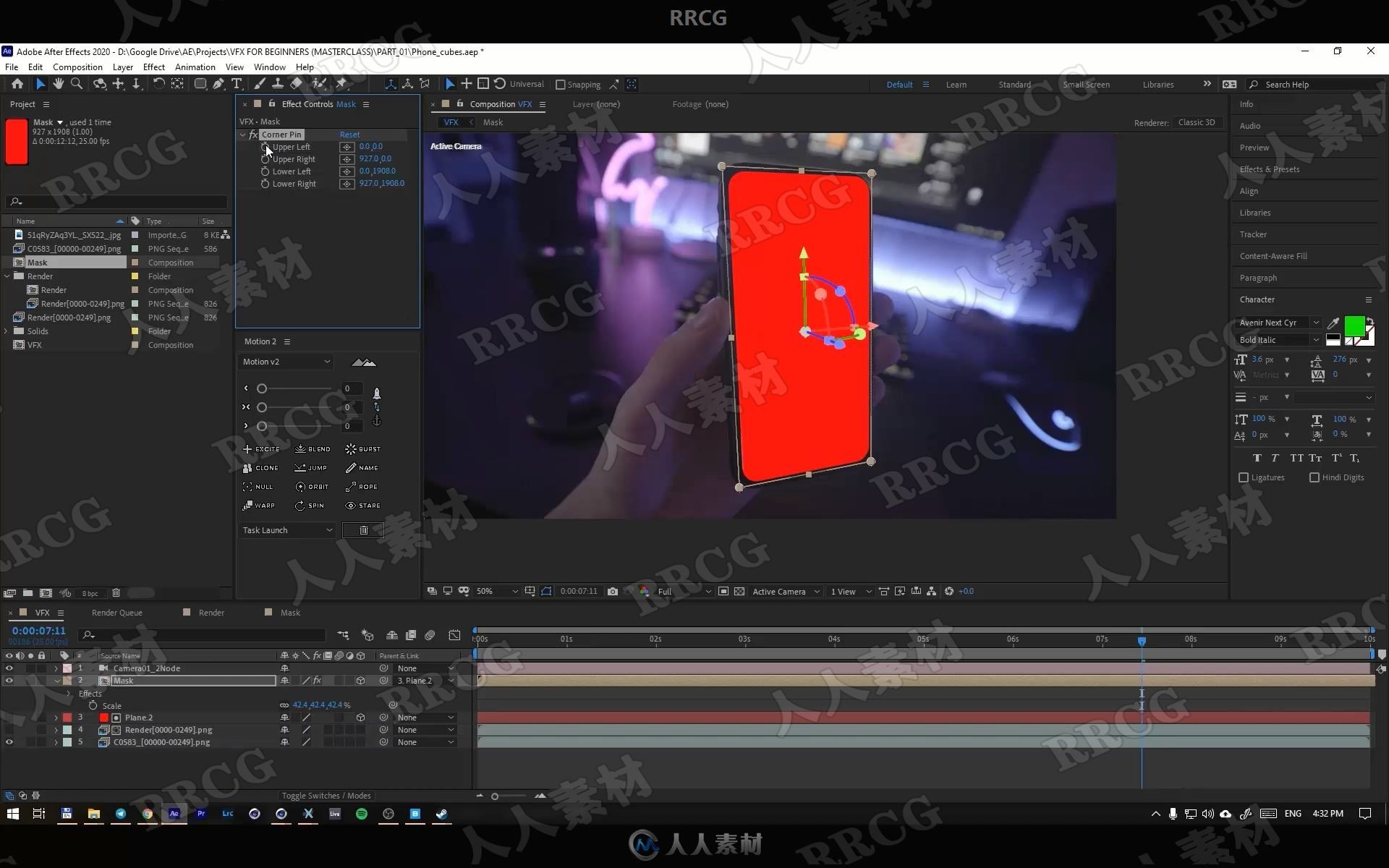Click the ROPE motion preset icon
This screenshot has width=1389, height=868.
coord(350,486)
